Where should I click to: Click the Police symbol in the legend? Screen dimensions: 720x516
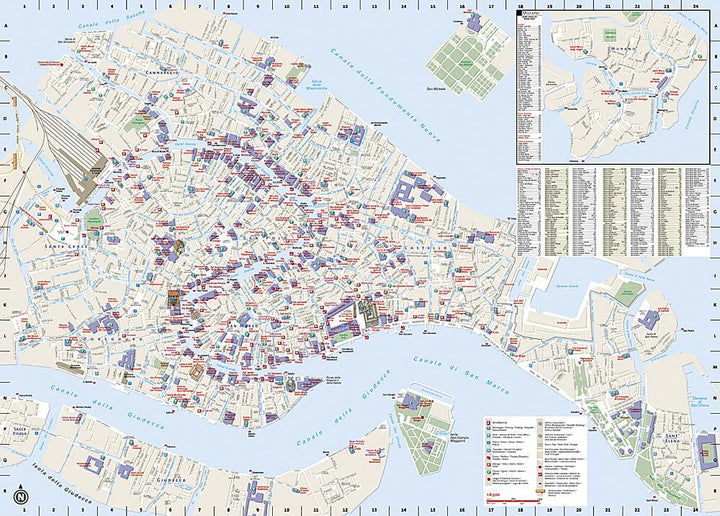[489, 443]
